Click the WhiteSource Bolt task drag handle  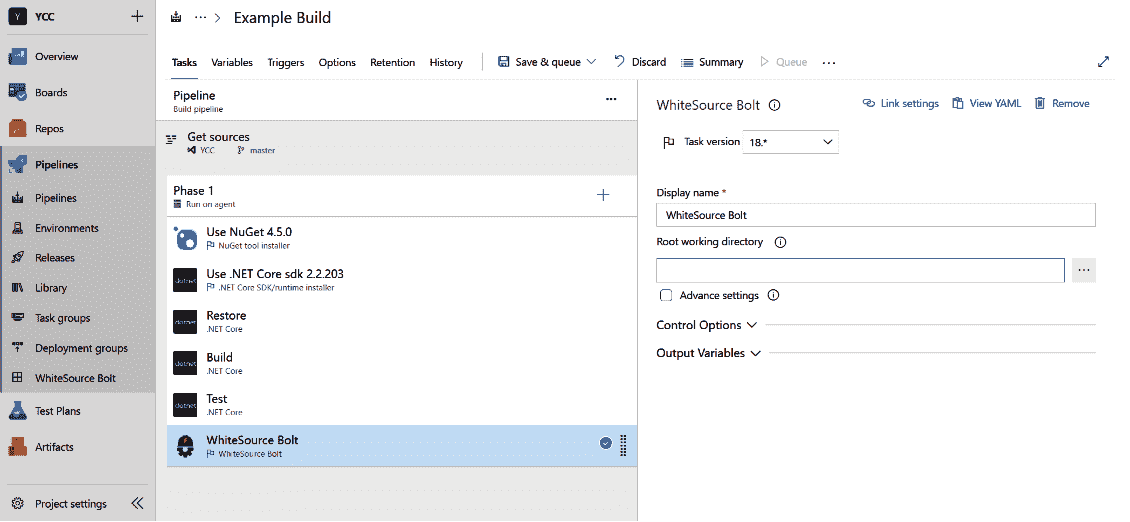tap(623, 446)
